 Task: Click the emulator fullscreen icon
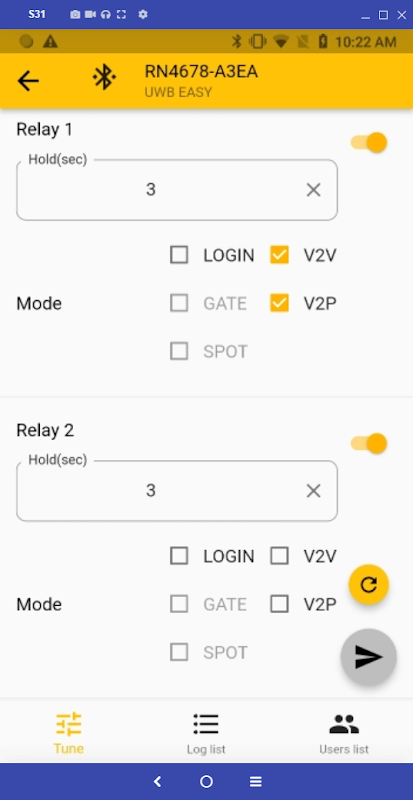coord(121,14)
